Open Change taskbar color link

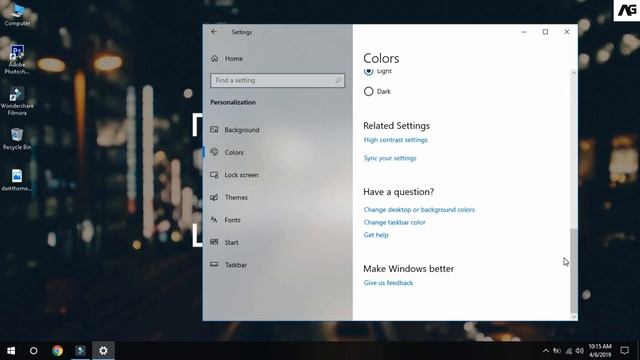point(394,222)
